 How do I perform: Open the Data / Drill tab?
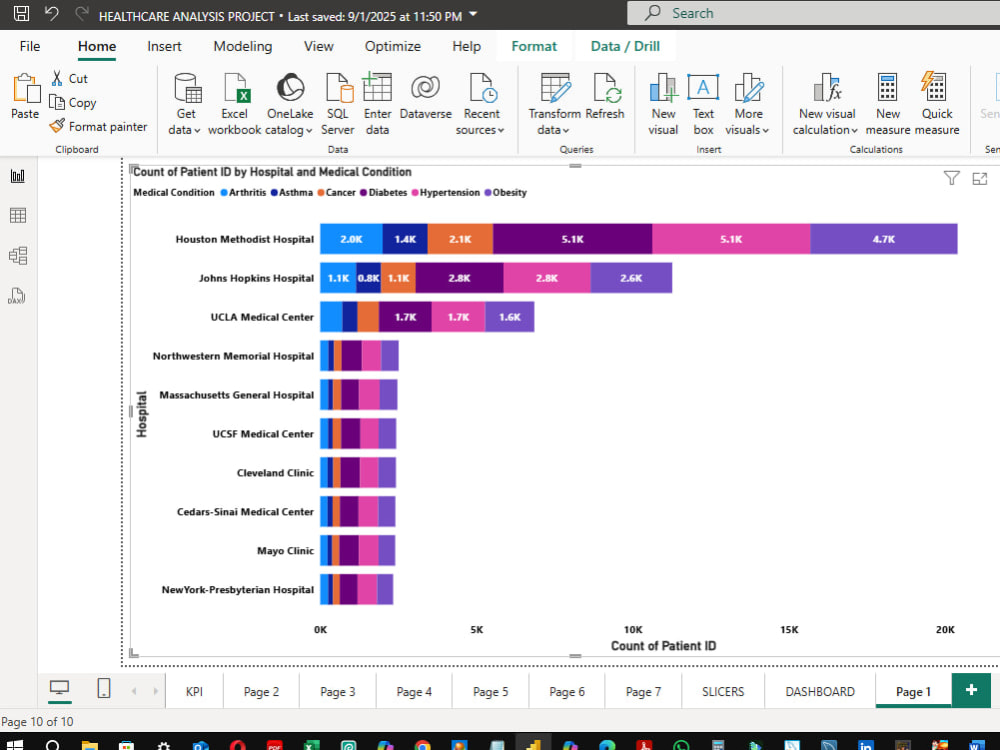click(x=625, y=46)
